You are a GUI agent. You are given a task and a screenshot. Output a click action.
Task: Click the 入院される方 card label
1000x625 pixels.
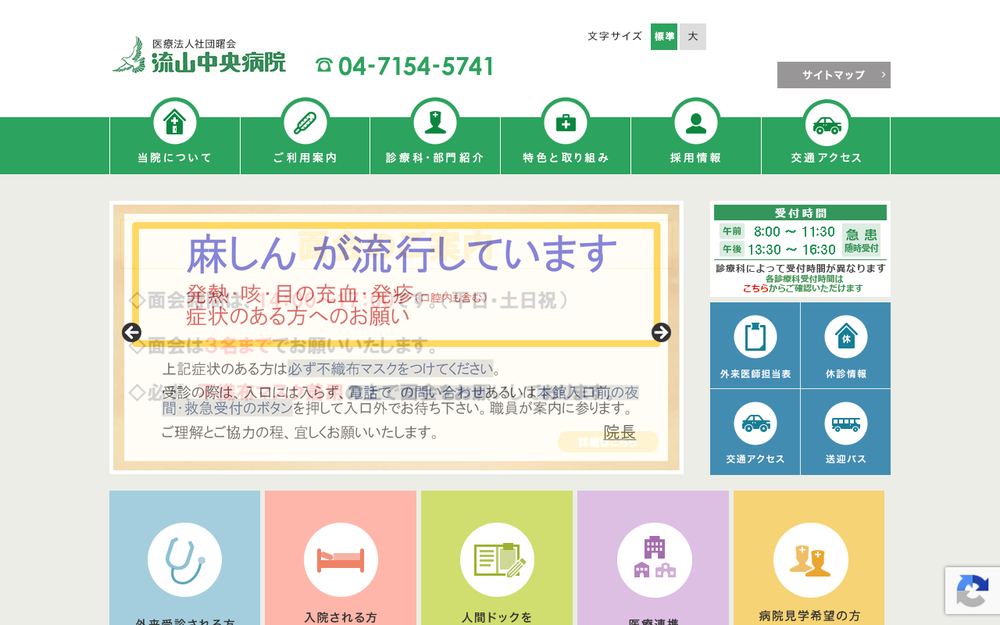tap(341, 617)
